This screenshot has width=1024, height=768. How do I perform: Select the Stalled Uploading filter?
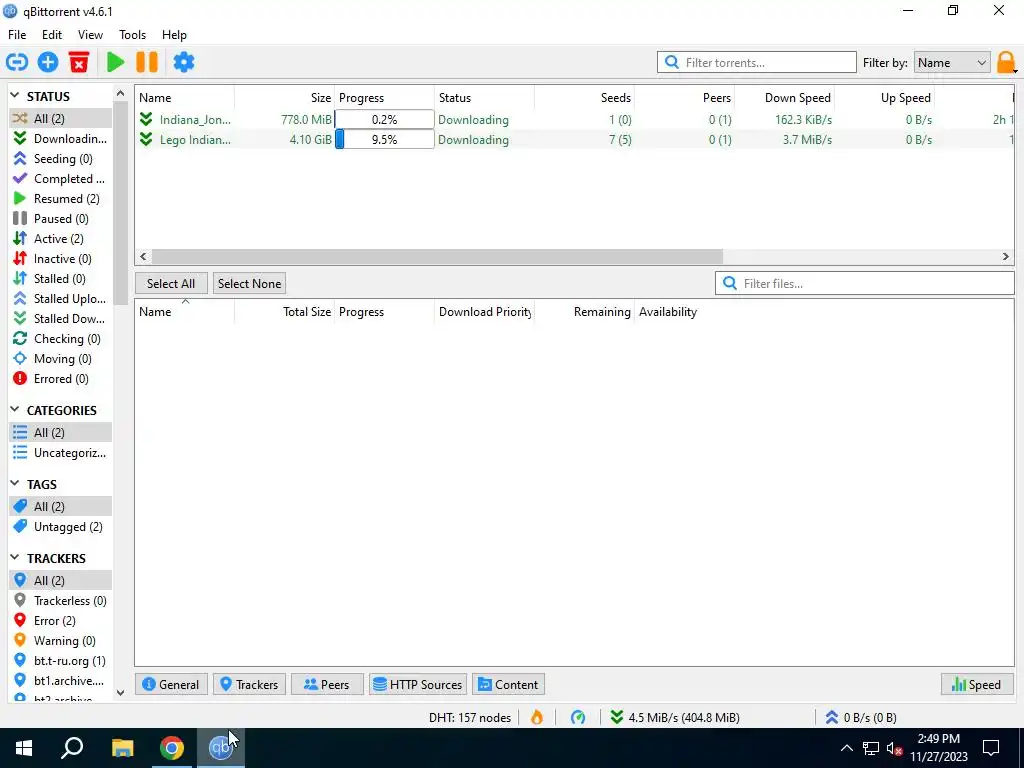(x=60, y=298)
